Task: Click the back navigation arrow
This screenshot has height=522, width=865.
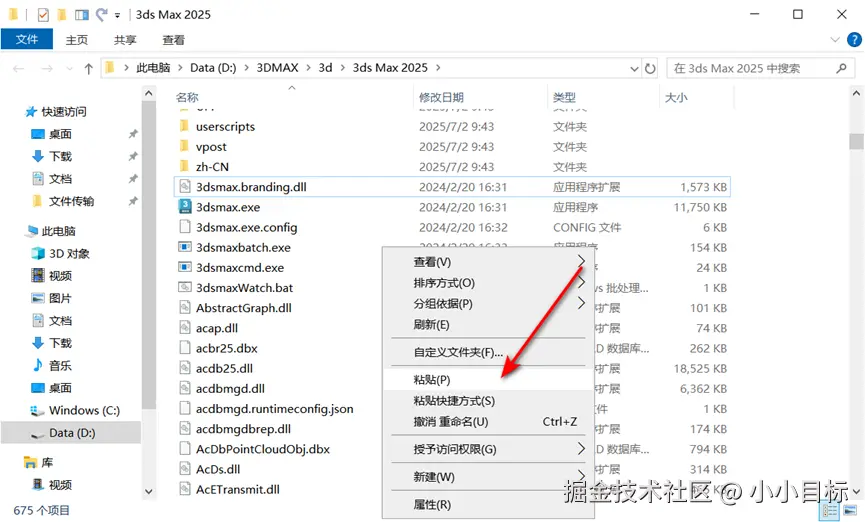Action: [18, 68]
